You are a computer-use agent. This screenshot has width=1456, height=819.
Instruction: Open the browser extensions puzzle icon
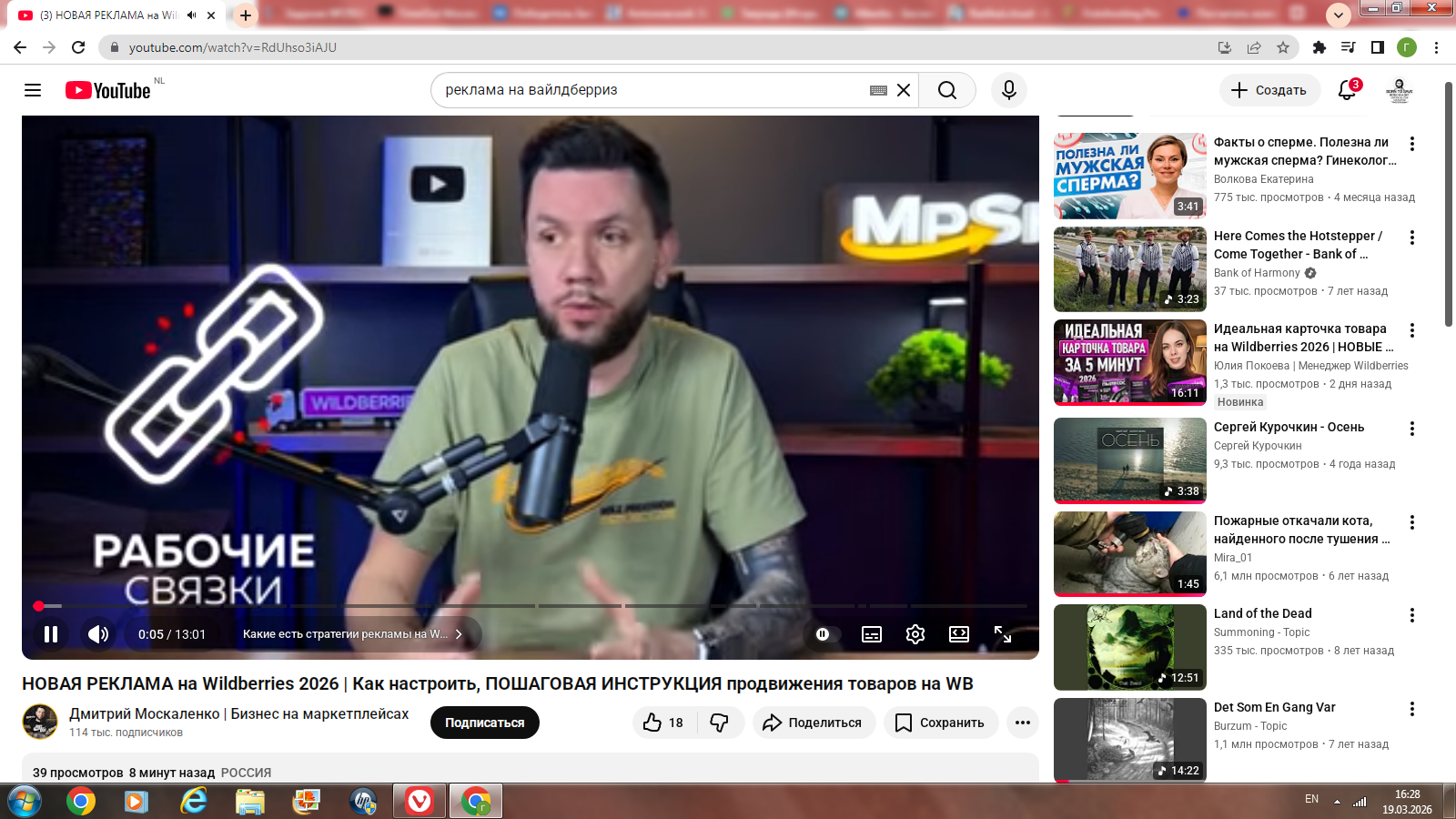[1319, 47]
